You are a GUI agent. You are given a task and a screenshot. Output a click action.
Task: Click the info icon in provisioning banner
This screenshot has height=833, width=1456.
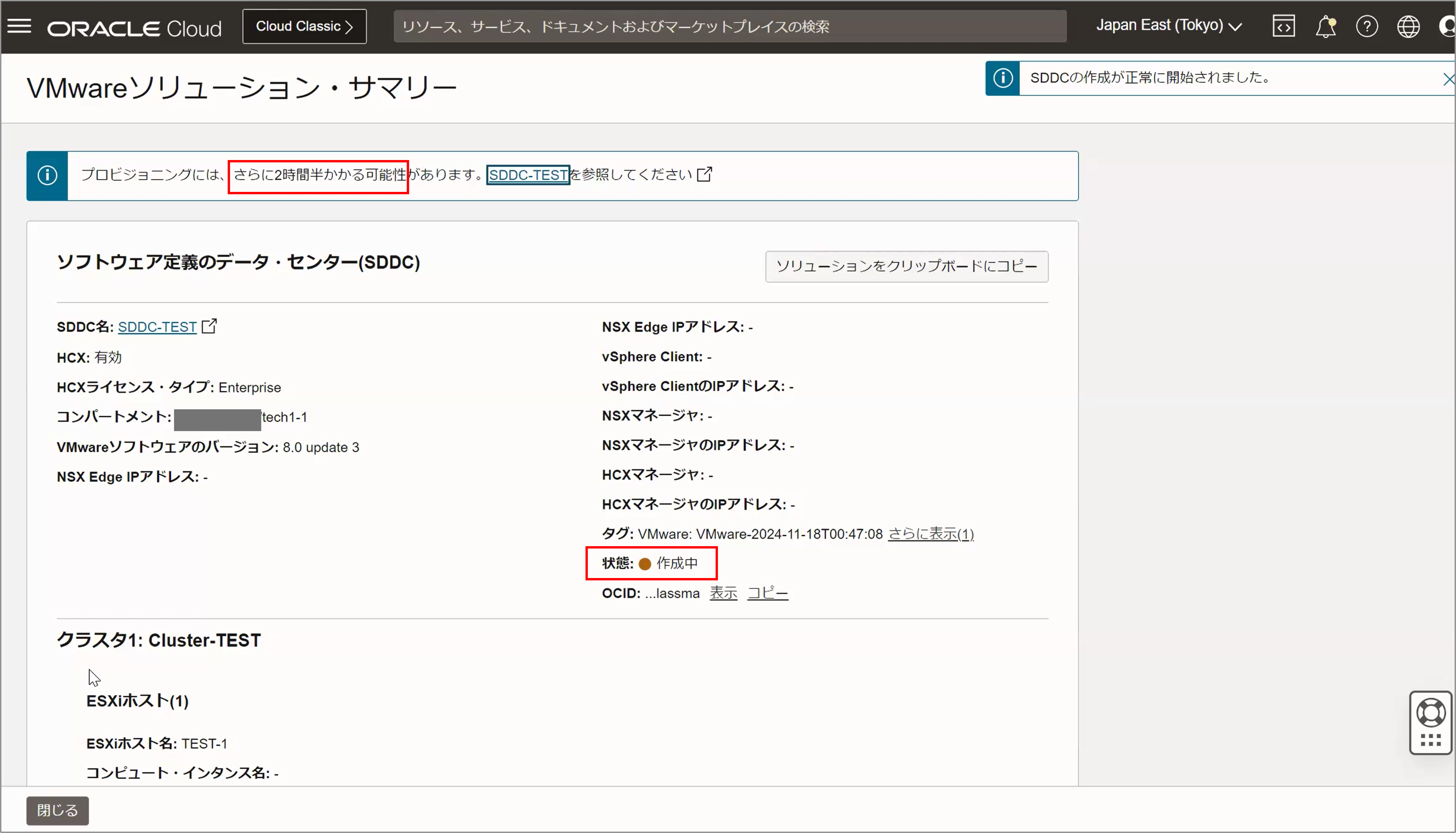pyautogui.click(x=48, y=175)
